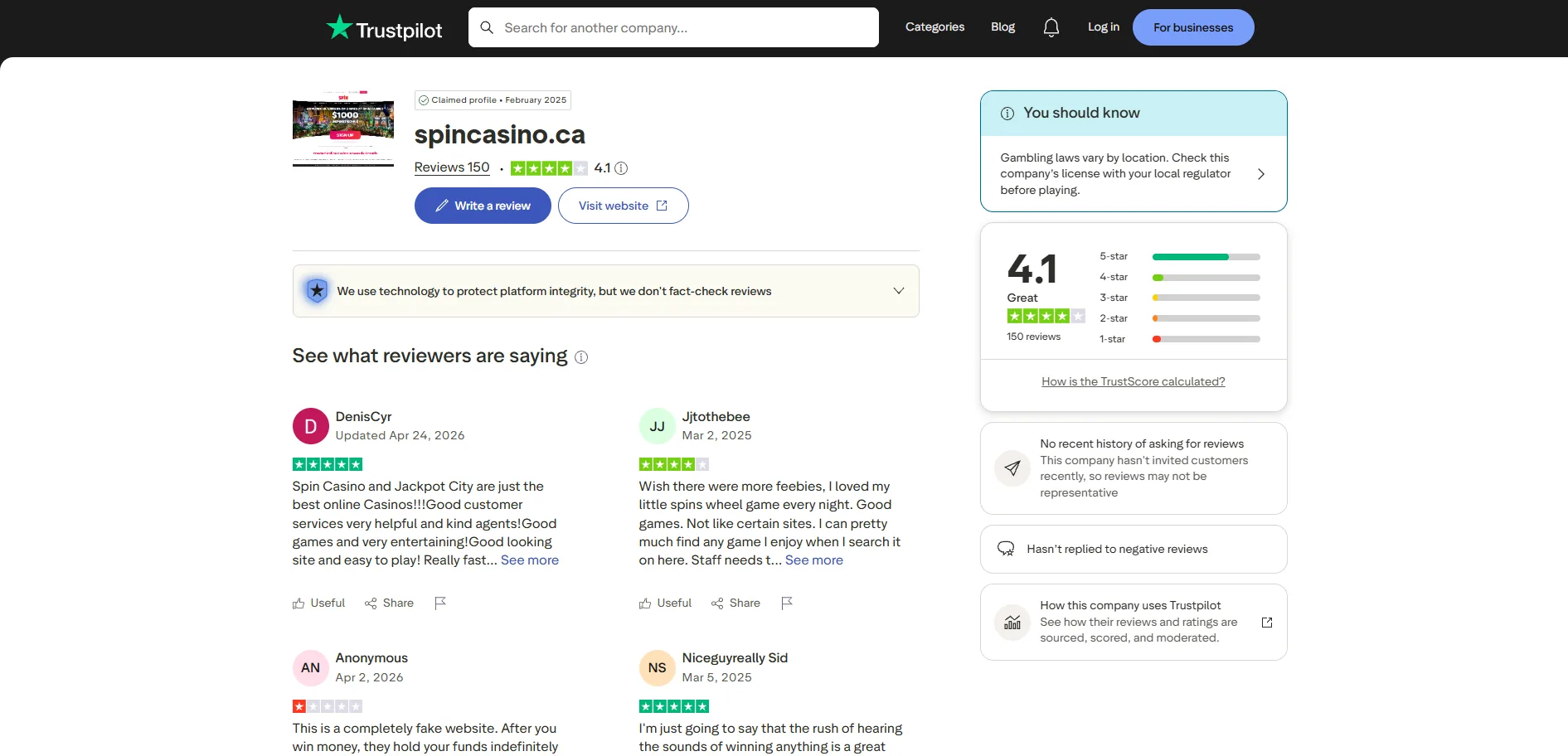Open the gambling laws notice chevron
The image size is (1568, 756).
(1261, 174)
